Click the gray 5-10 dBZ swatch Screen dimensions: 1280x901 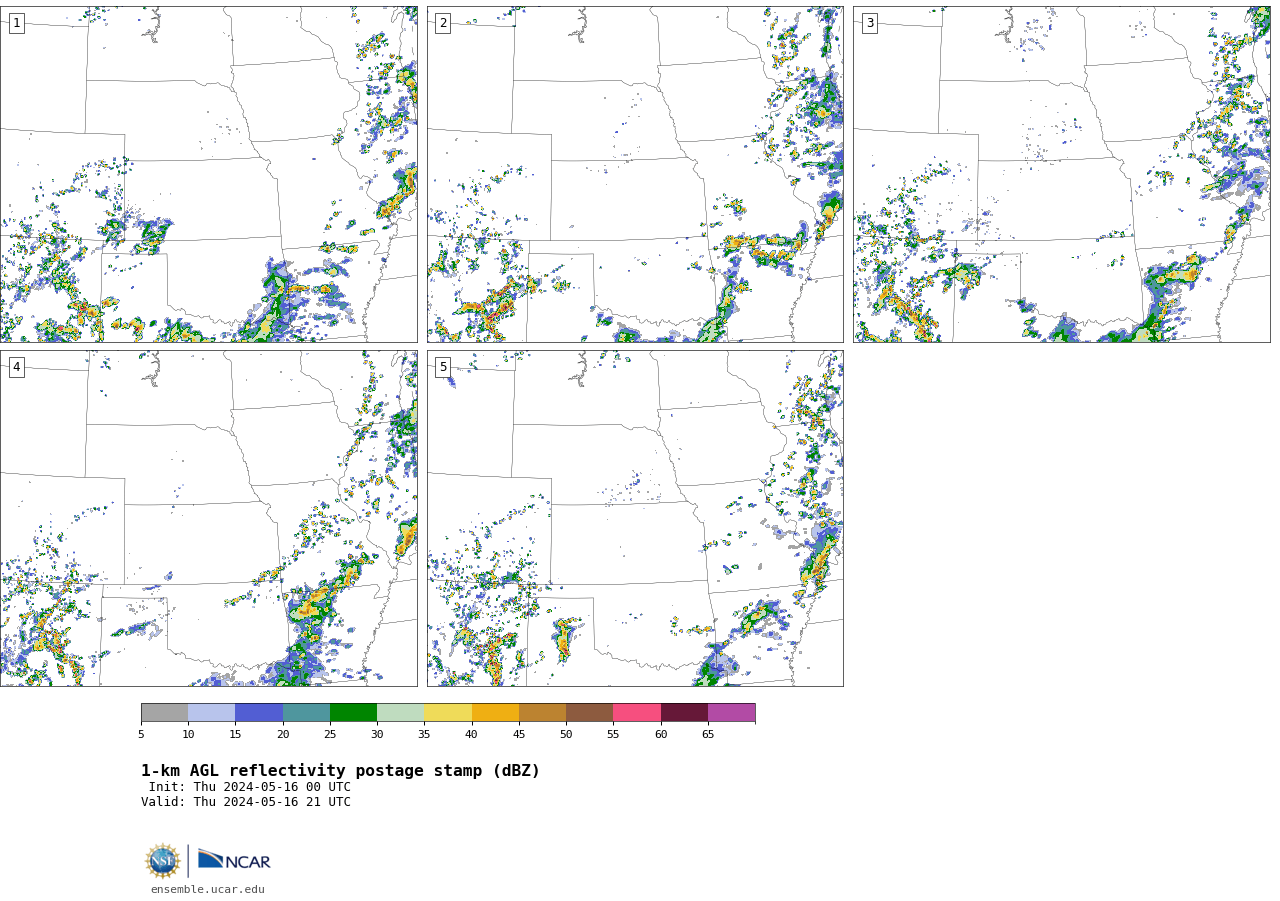164,713
